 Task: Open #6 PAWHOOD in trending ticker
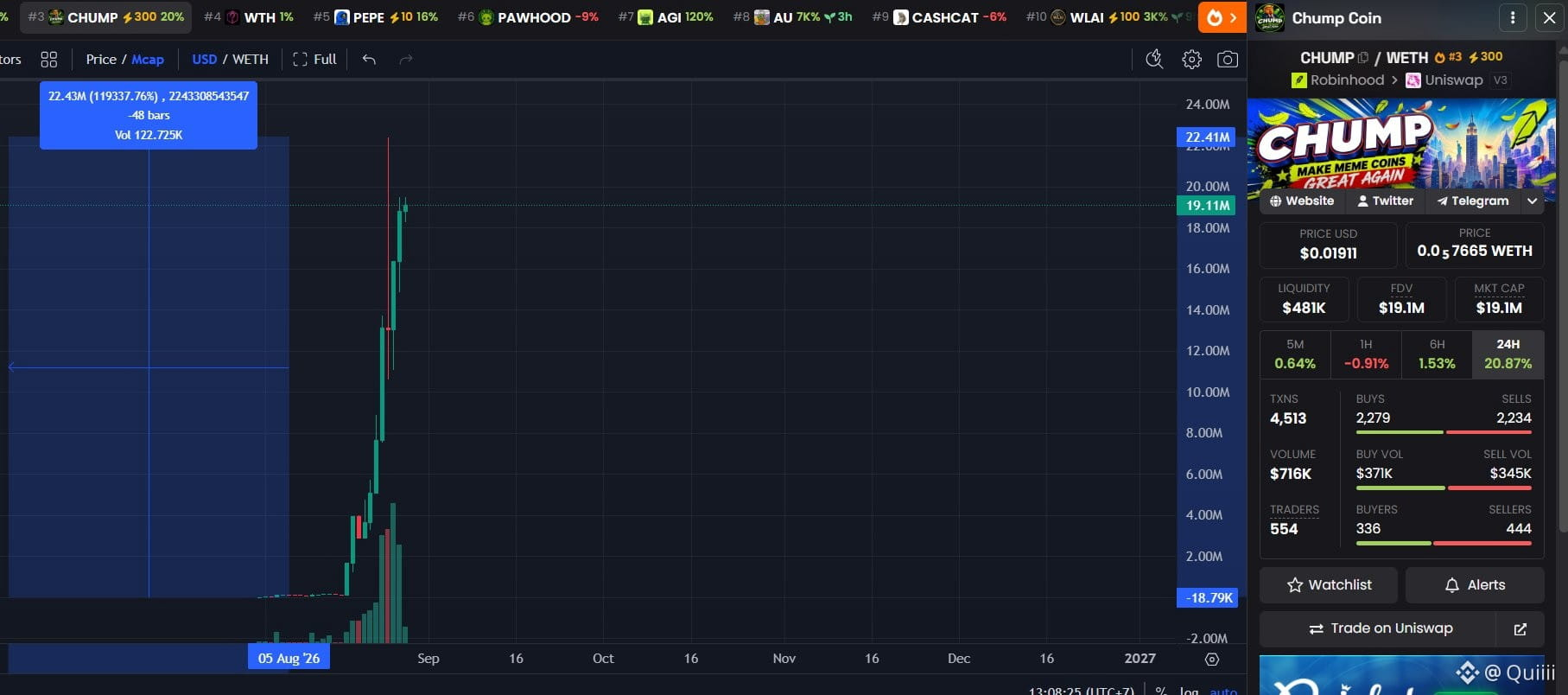pyautogui.click(x=528, y=17)
